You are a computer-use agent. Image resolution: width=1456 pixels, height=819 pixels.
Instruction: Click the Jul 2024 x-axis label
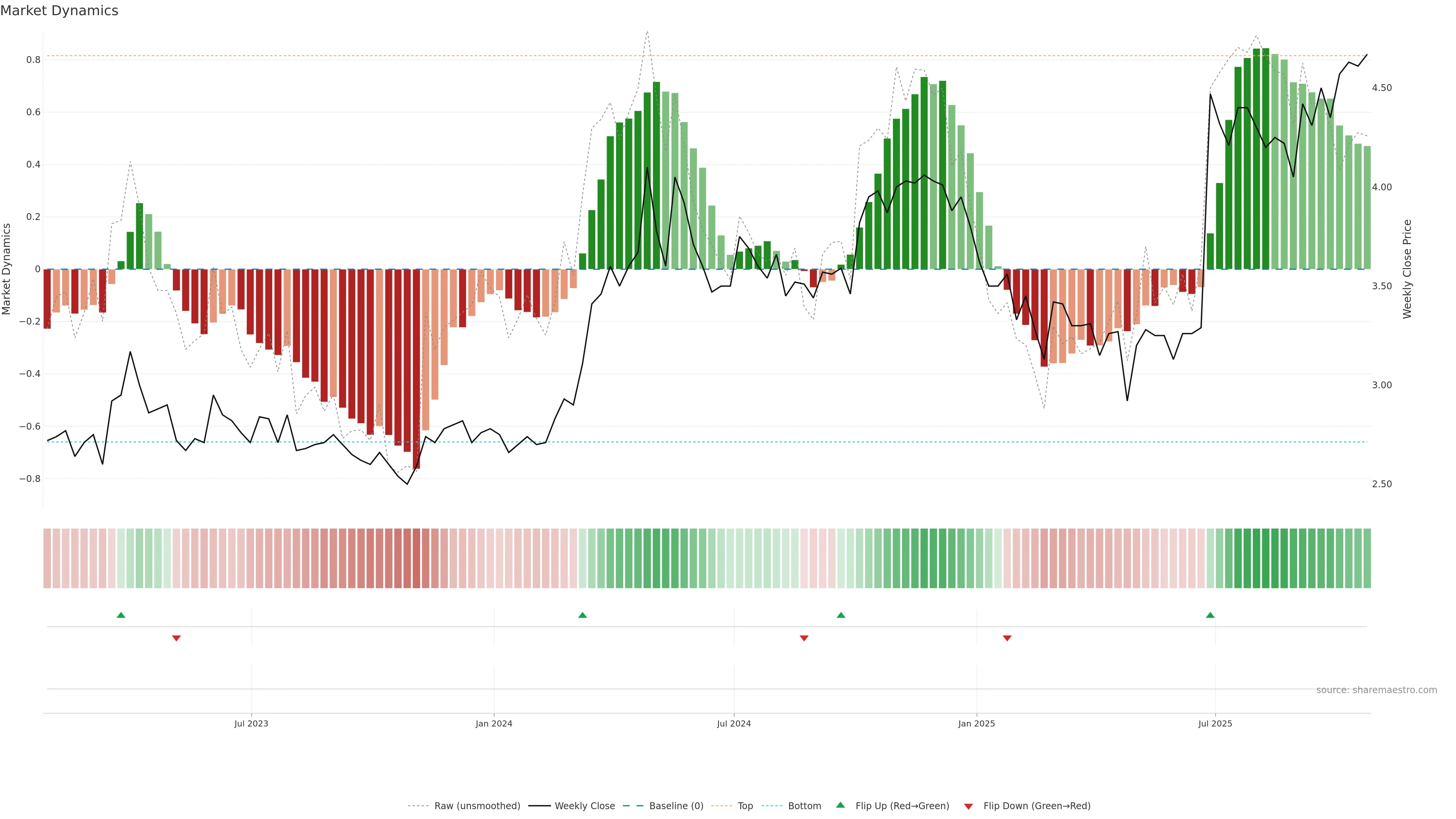734,724
